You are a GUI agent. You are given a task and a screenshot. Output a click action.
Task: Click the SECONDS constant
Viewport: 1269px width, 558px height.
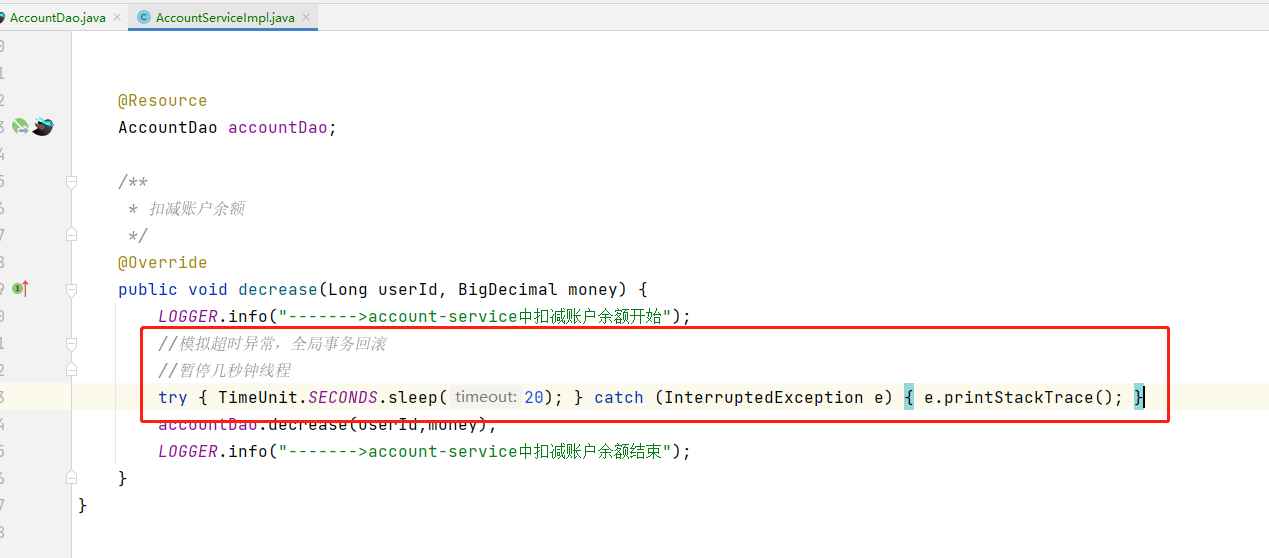pos(343,398)
